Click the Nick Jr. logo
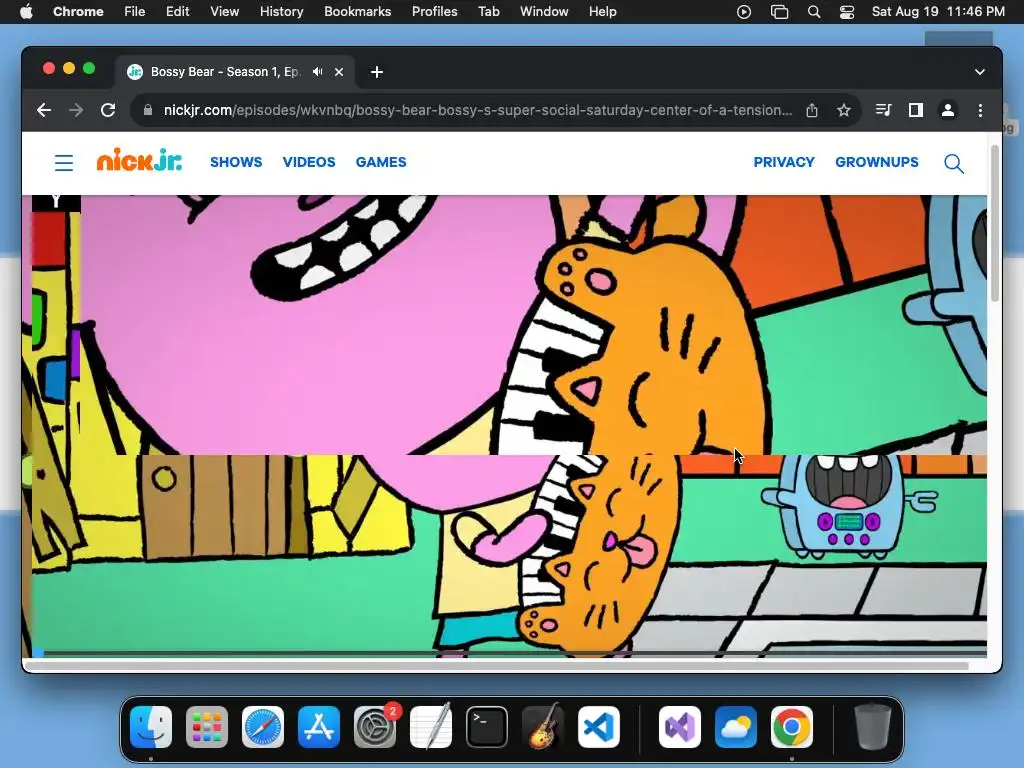Screen dimensions: 1024x768 pyautogui.click(x=139, y=160)
